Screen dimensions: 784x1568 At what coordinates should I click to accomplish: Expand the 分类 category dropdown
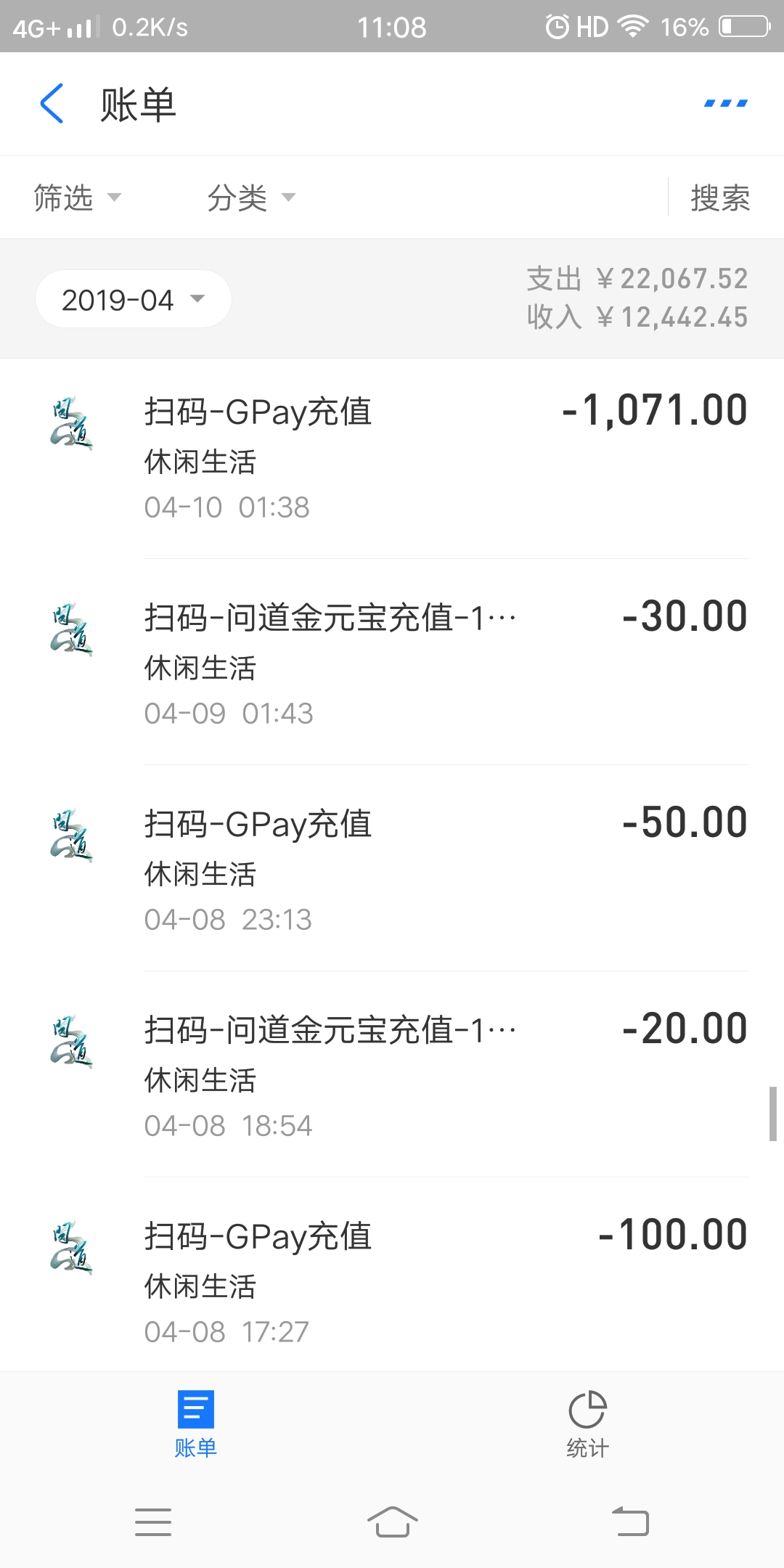[250, 197]
